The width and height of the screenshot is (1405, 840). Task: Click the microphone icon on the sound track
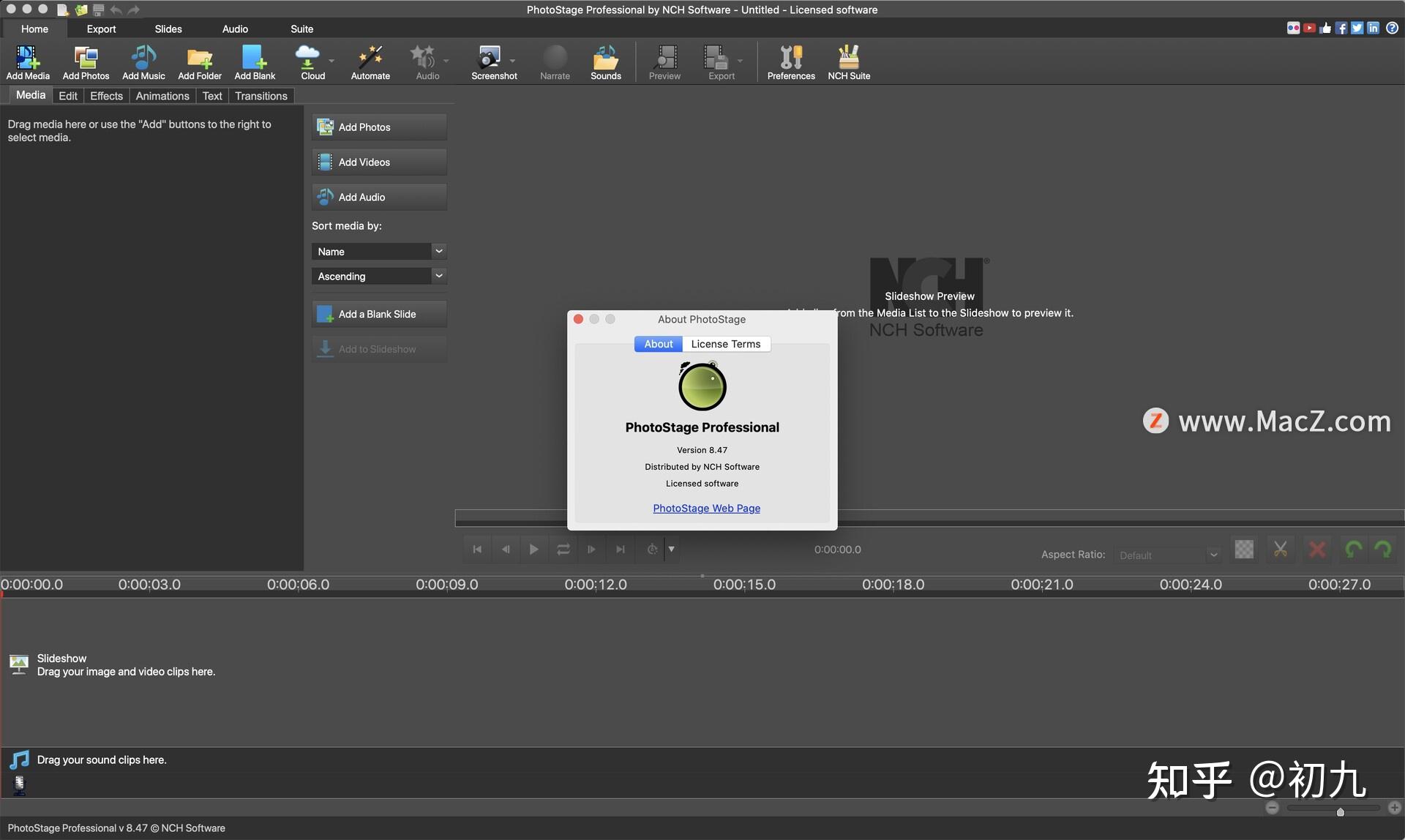20,785
